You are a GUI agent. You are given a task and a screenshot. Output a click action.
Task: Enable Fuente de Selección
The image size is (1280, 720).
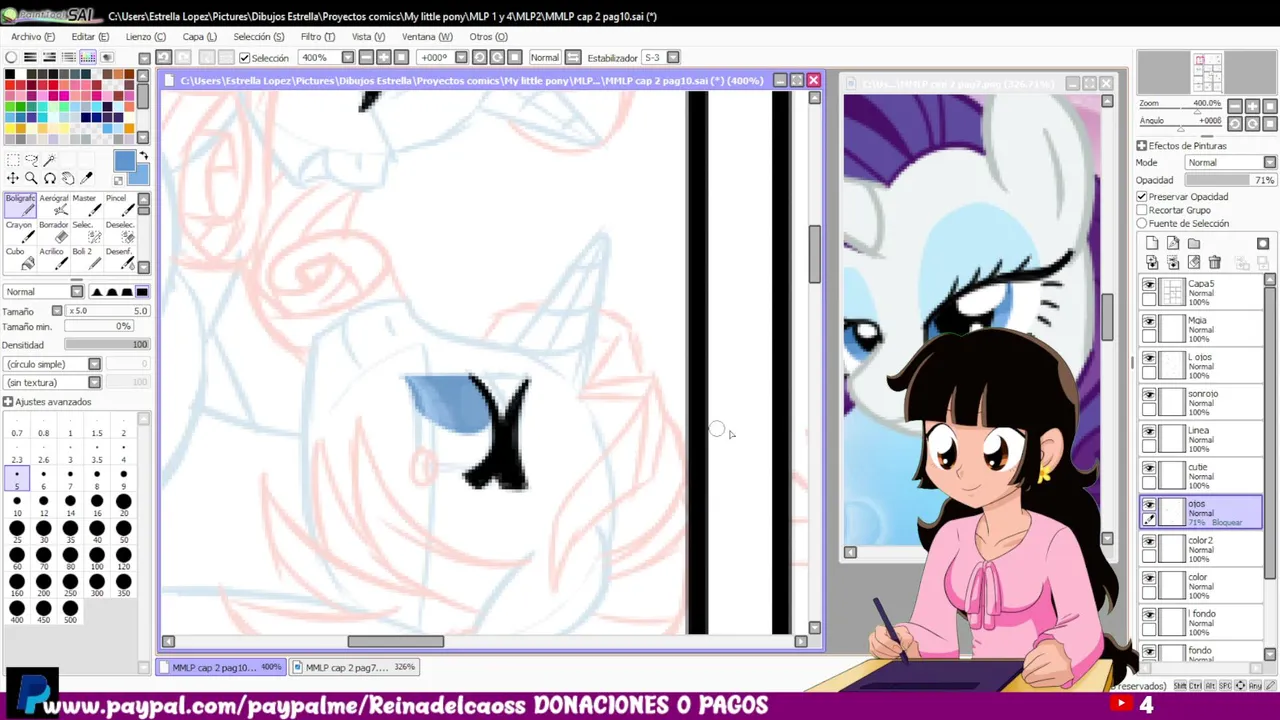1142,223
